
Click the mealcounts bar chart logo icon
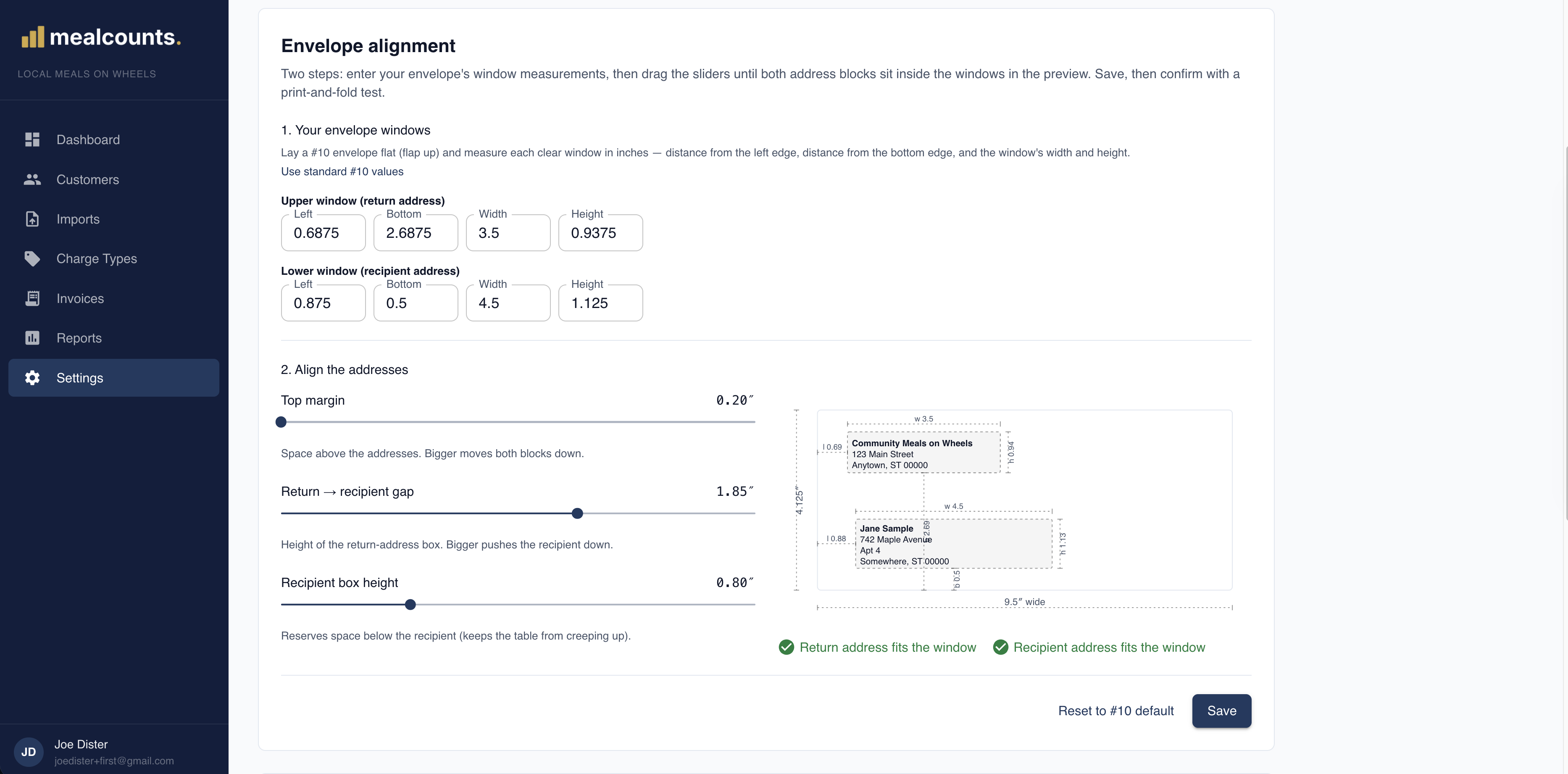pos(33,37)
